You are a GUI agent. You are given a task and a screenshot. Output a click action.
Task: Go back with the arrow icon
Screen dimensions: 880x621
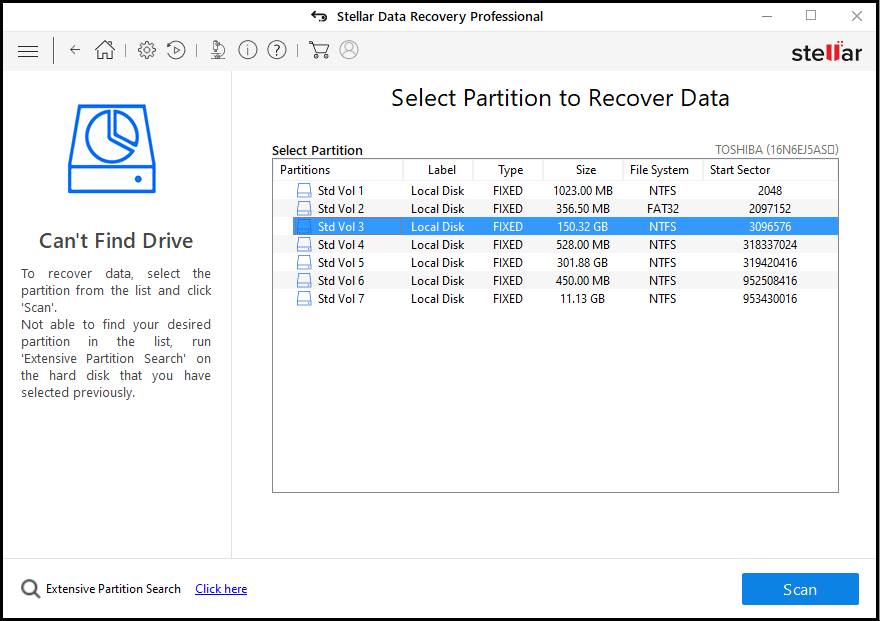pyautogui.click(x=75, y=50)
